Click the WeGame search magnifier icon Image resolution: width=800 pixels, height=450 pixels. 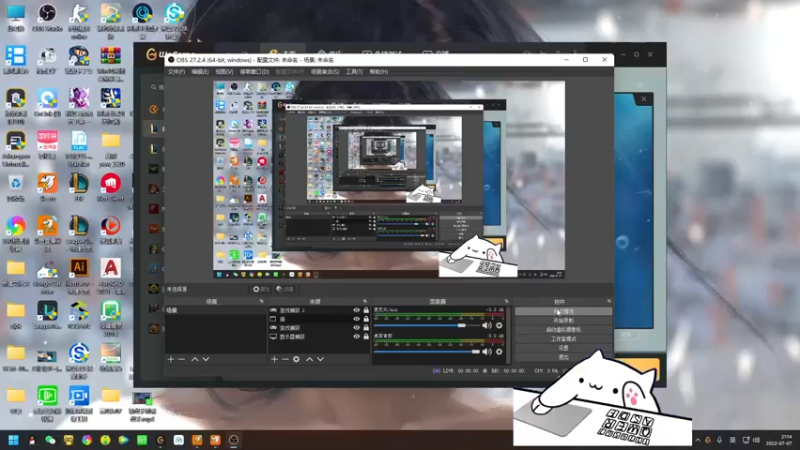click(x=154, y=87)
